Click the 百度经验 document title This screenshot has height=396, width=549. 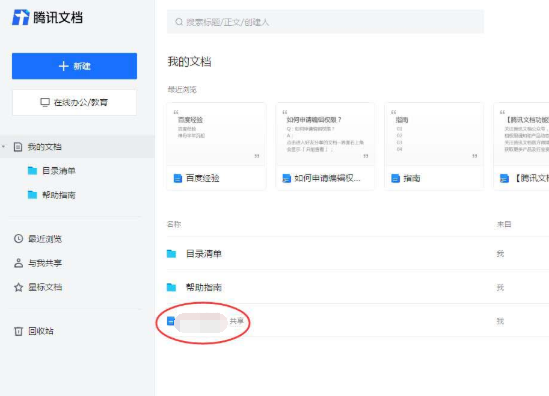tap(202, 178)
